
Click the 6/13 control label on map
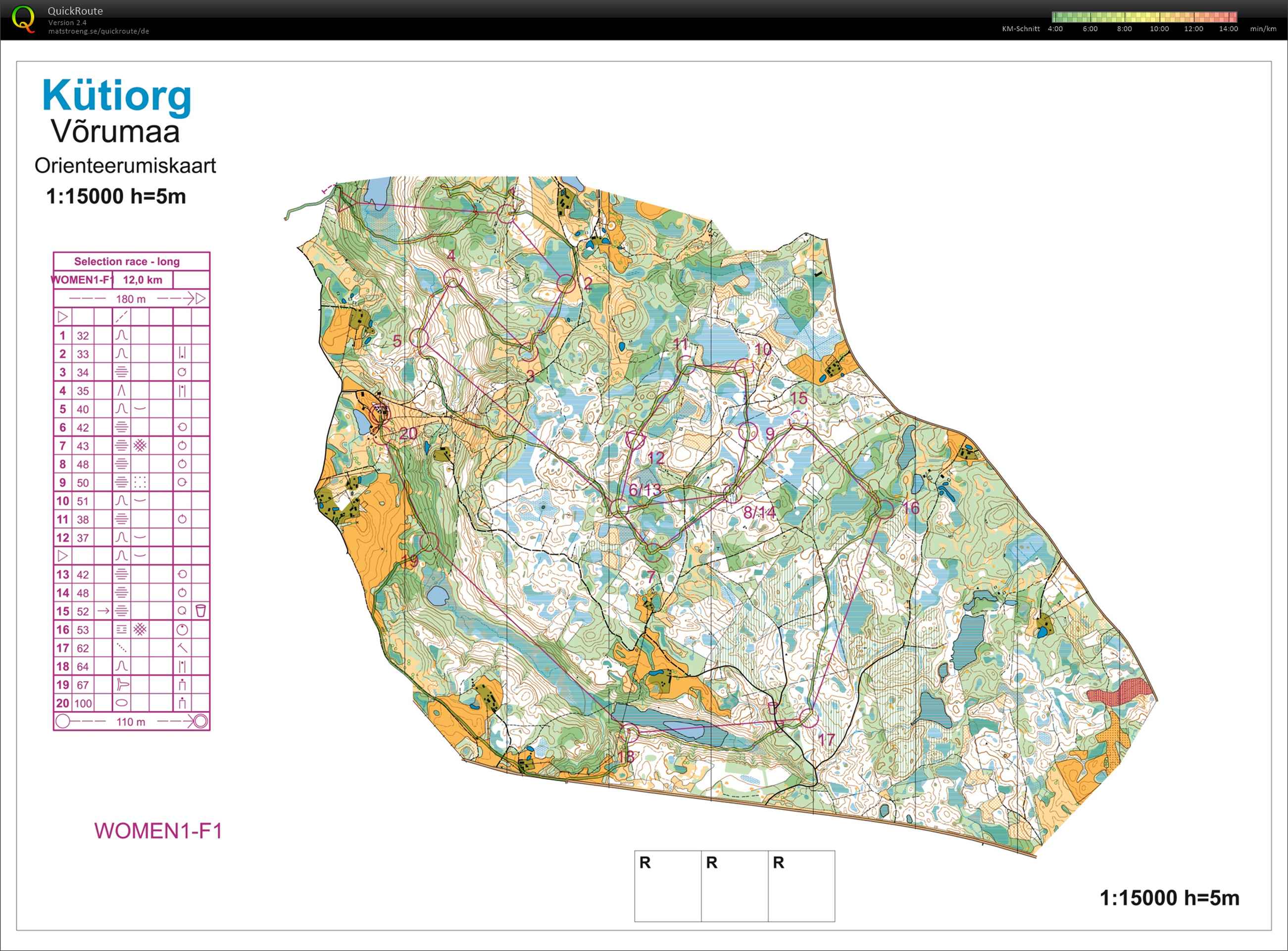coord(644,490)
